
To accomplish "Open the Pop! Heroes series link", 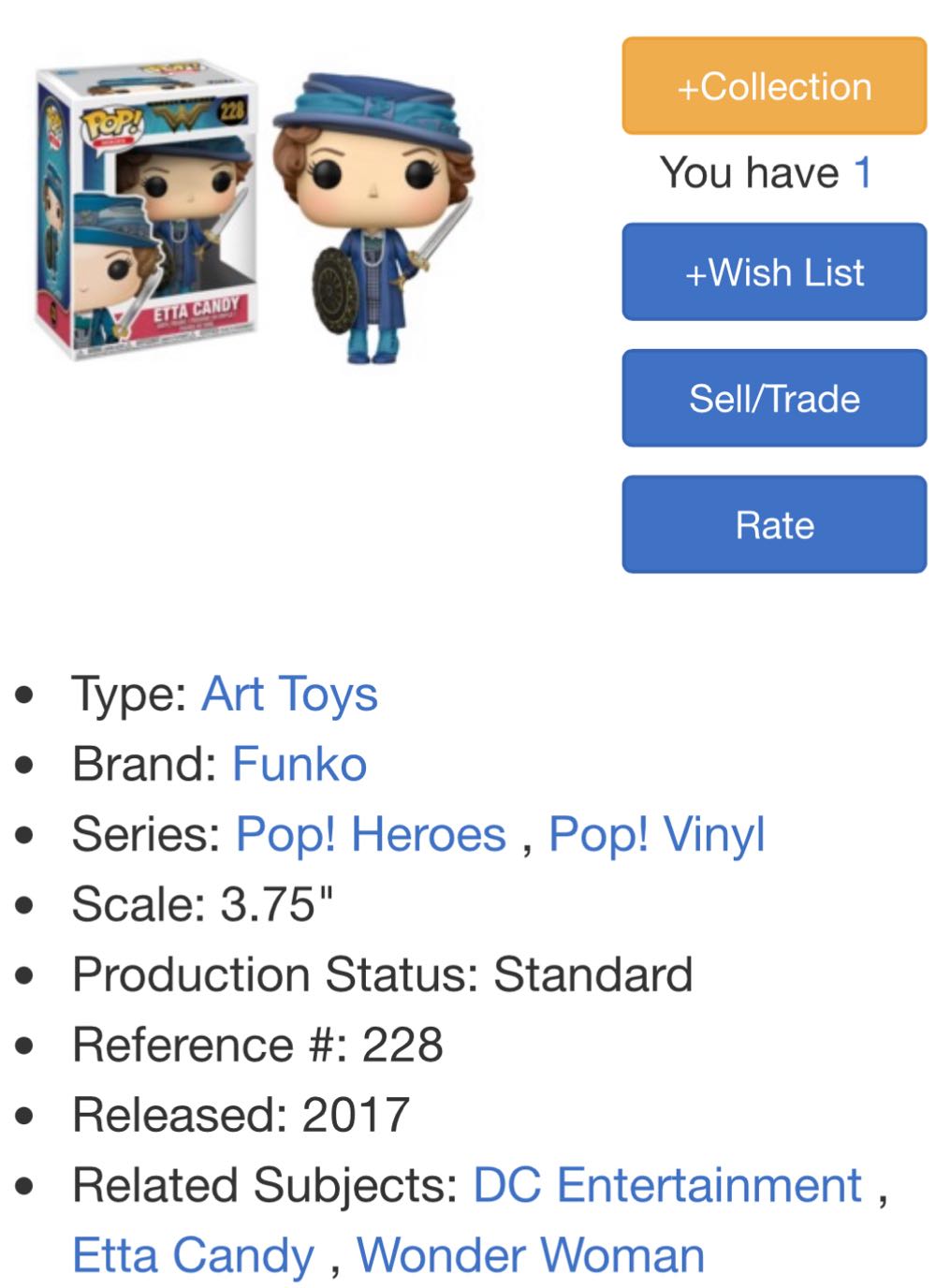I will click(x=371, y=833).
